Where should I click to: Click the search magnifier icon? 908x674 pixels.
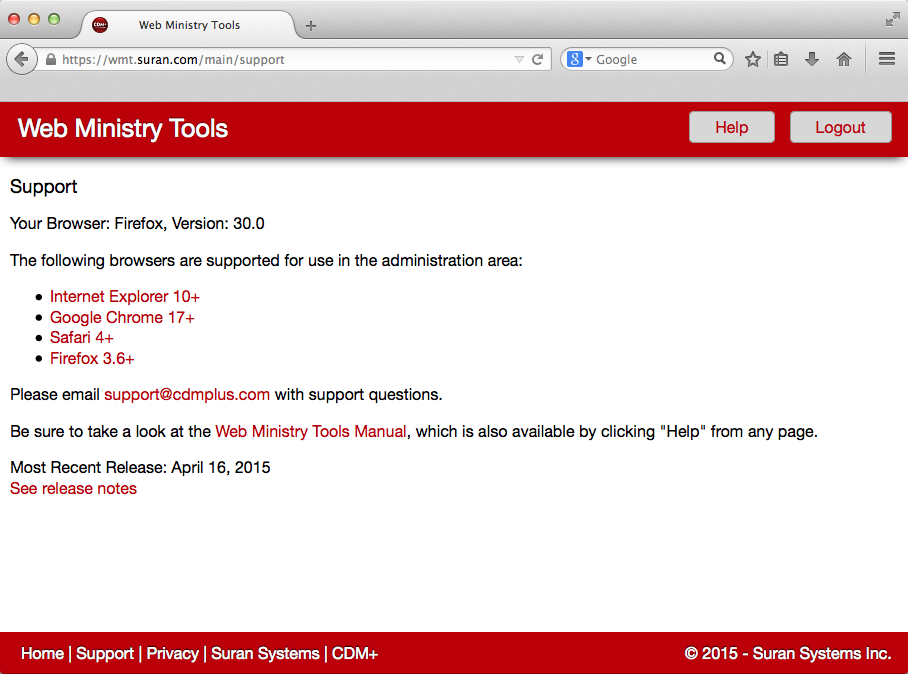coord(720,59)
